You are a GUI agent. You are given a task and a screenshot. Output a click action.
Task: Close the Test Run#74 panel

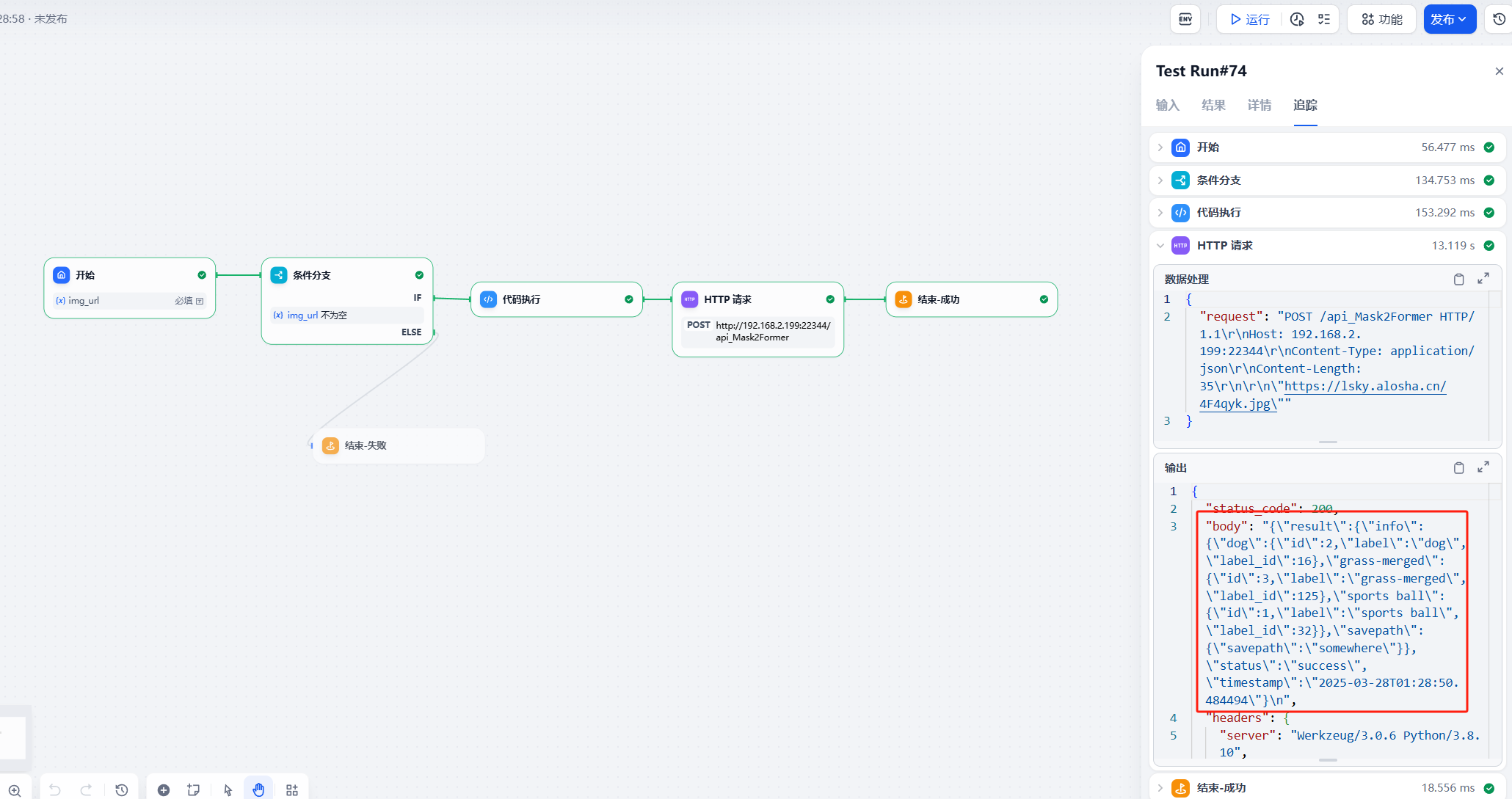(1500, 71)
